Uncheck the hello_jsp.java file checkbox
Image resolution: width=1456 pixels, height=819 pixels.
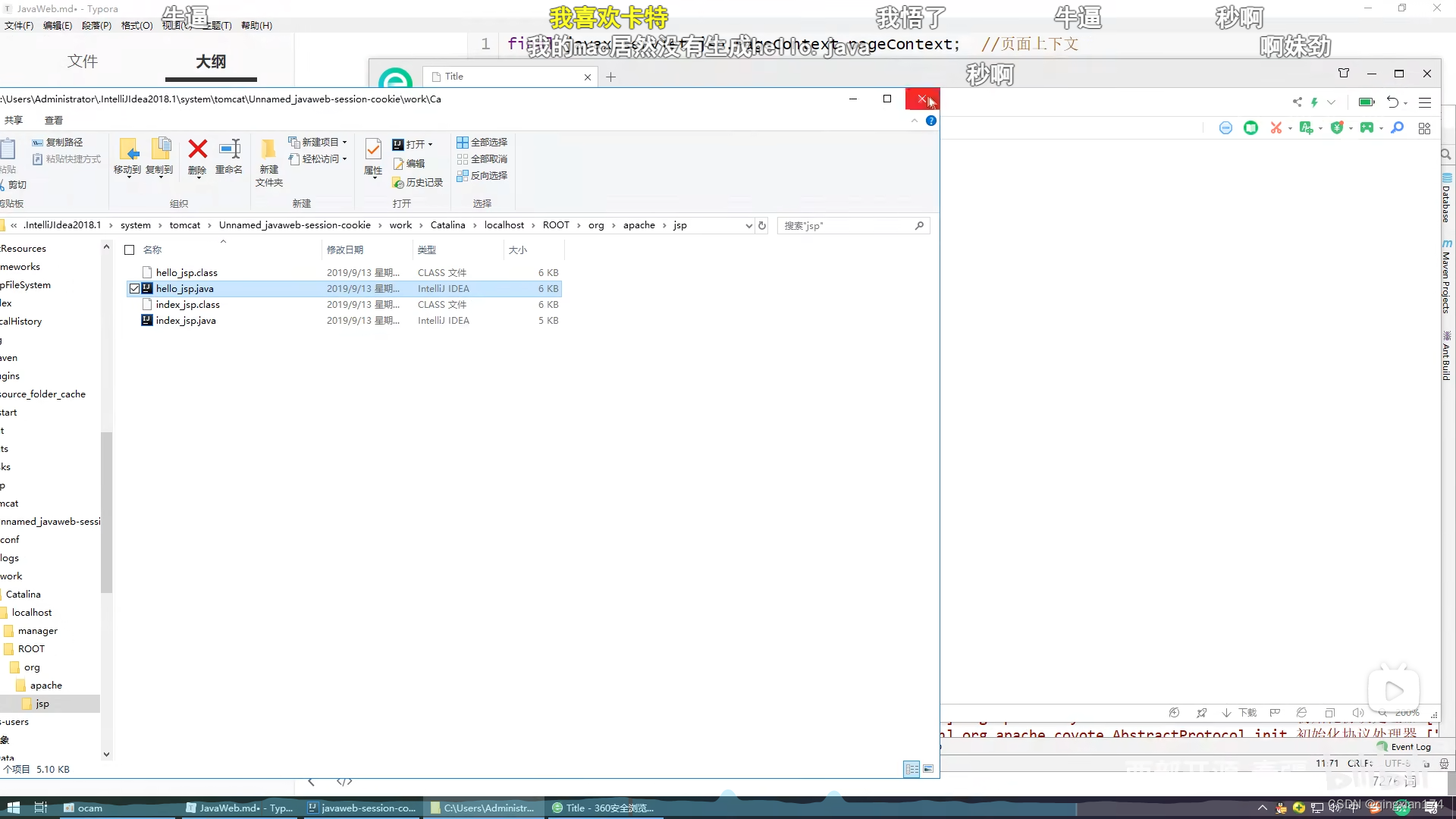point(134,289)
